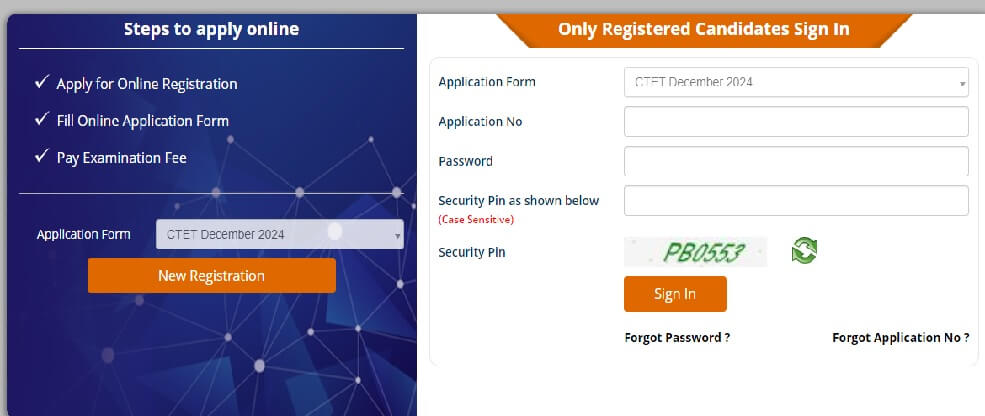The image size is (985, 416).
Task: Click the PB0553 security pin image
Action: 695,252
